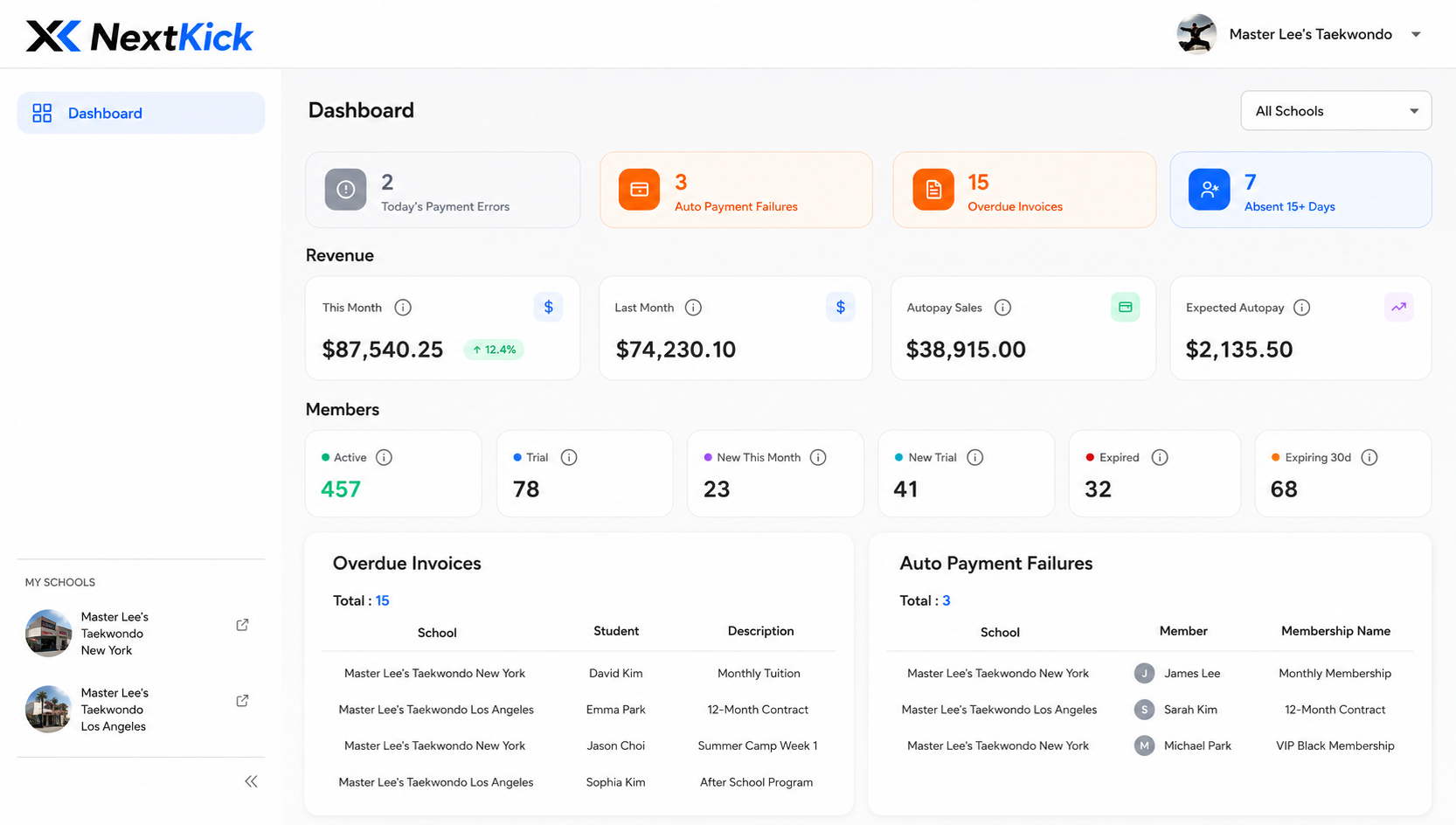Click the Trial members count 78
This screenshot has width=1456, height=825.
[526, 489]
